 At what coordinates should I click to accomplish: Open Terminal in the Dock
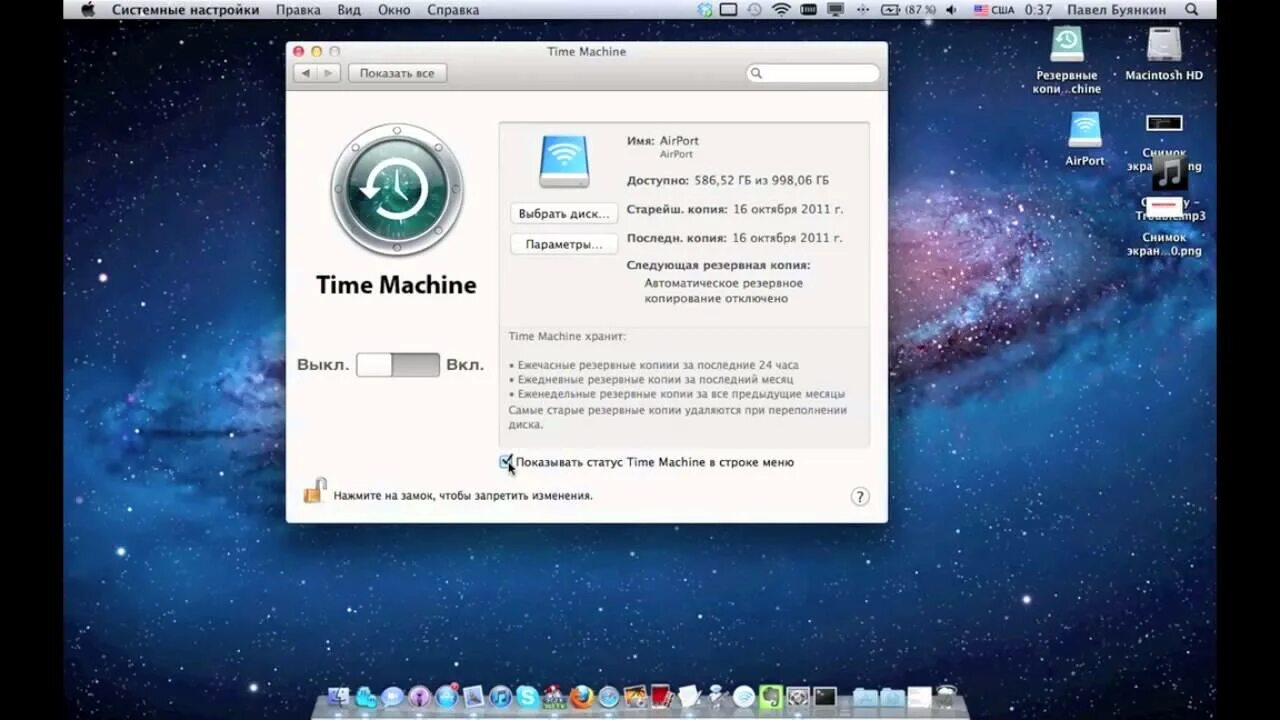tap(826, 696)
